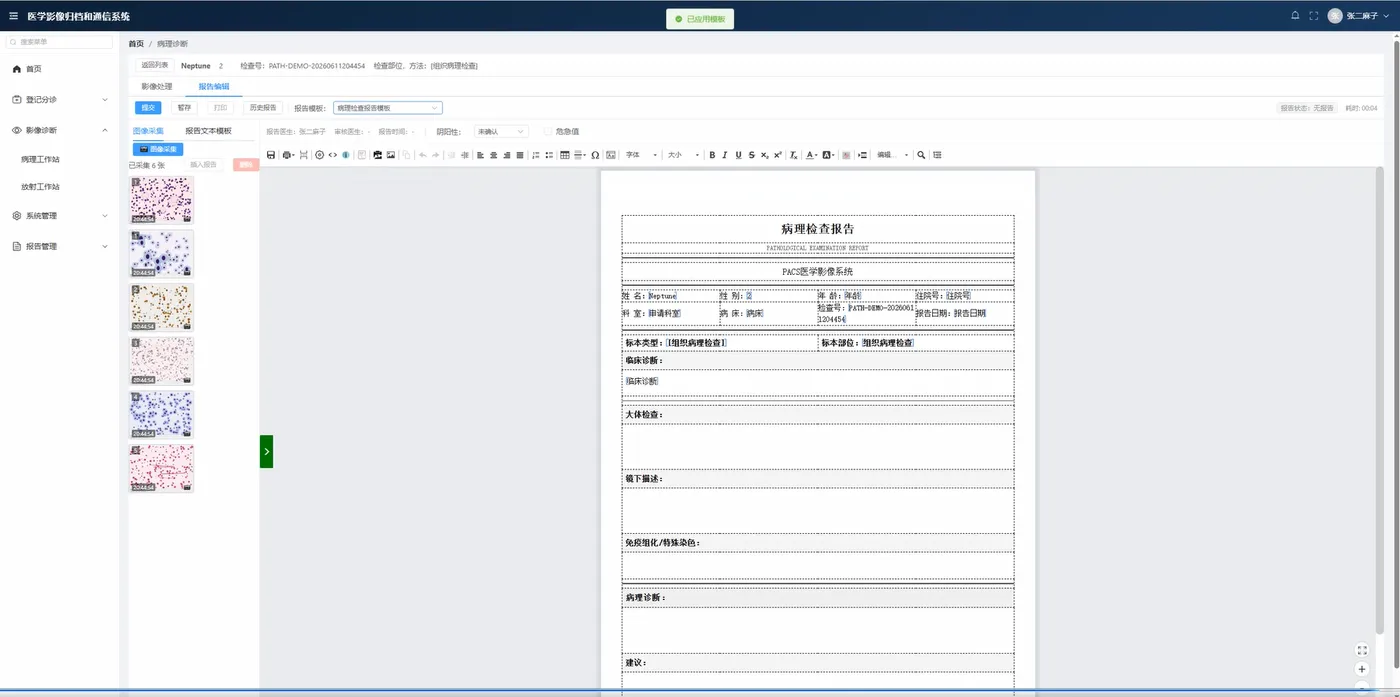
Task: Justify text in editor
Action: pos(519,155)
